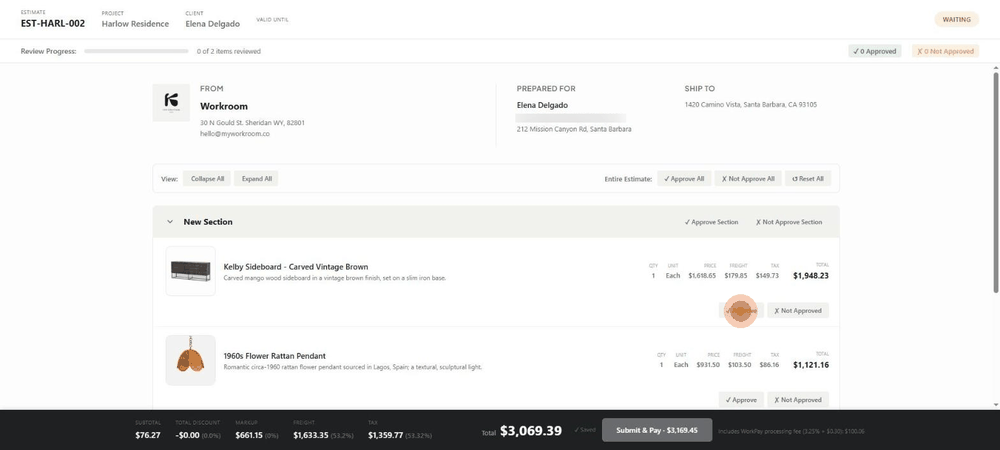
Task: Click 1960s Flower Rattan Pendant title
Action: tap(275, 356)
